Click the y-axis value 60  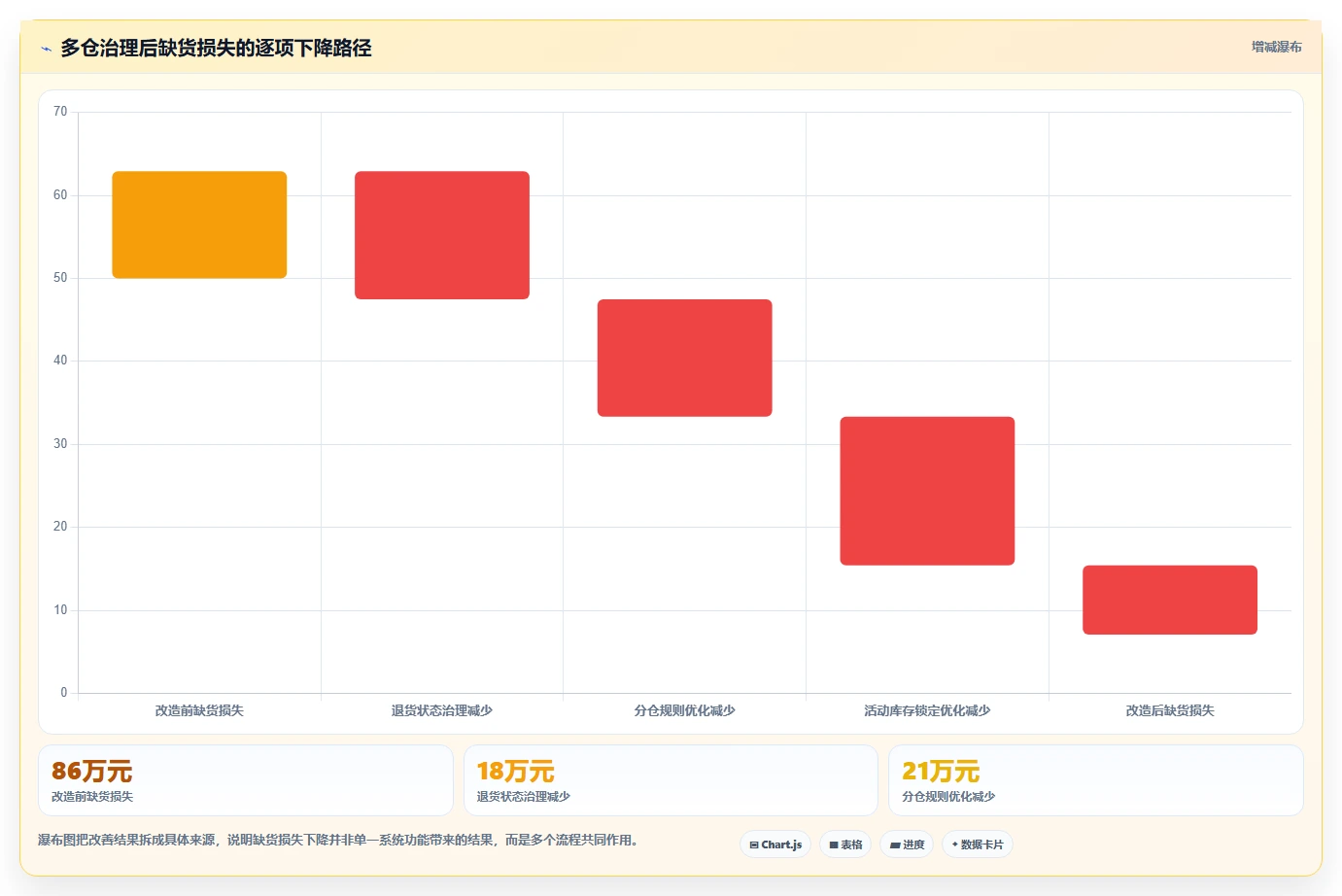[60, 195]
